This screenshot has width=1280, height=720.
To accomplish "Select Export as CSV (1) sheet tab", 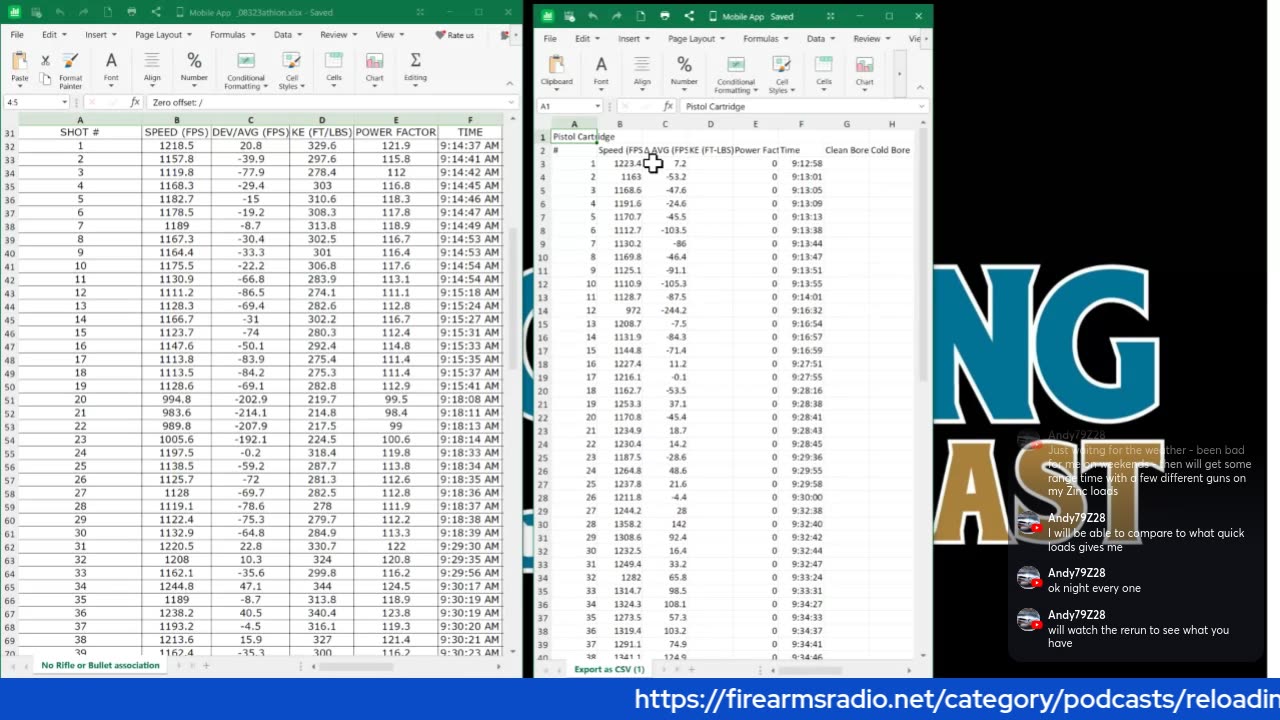I will point(609,669).
